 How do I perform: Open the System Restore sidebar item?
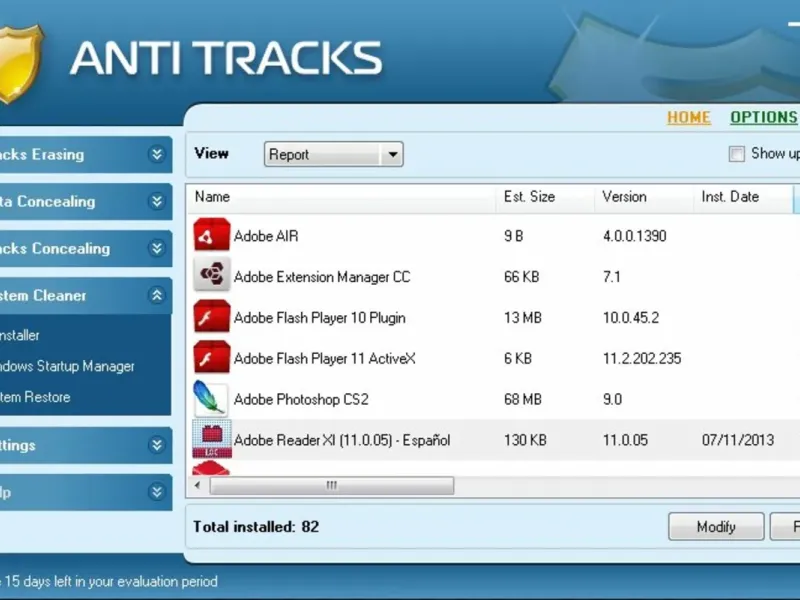pos(35,396)
